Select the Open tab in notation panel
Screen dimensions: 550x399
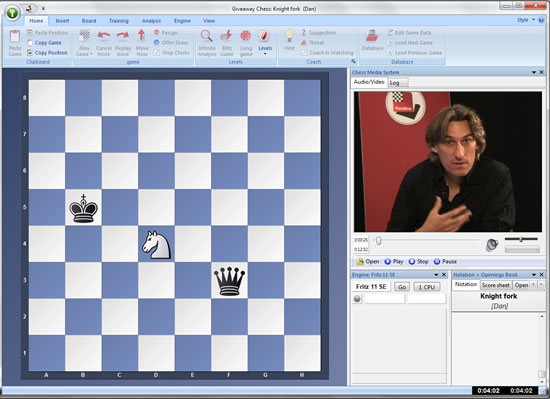(521, 285)
